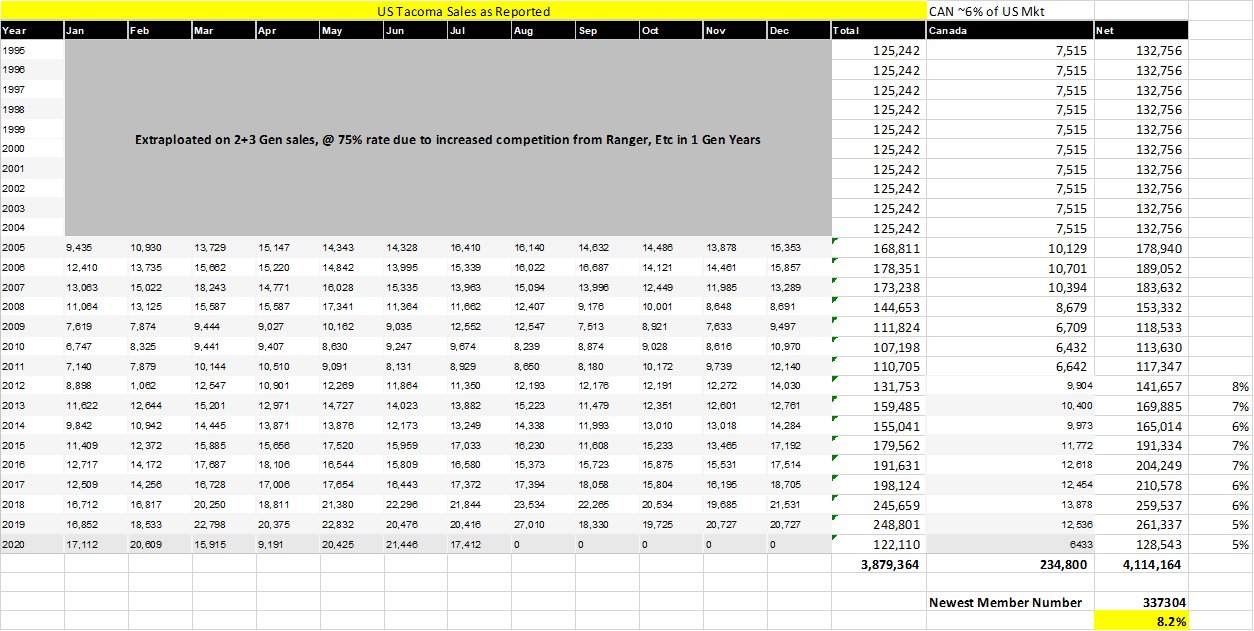Click 2020 Total cell 122,110

coord(878,544)
